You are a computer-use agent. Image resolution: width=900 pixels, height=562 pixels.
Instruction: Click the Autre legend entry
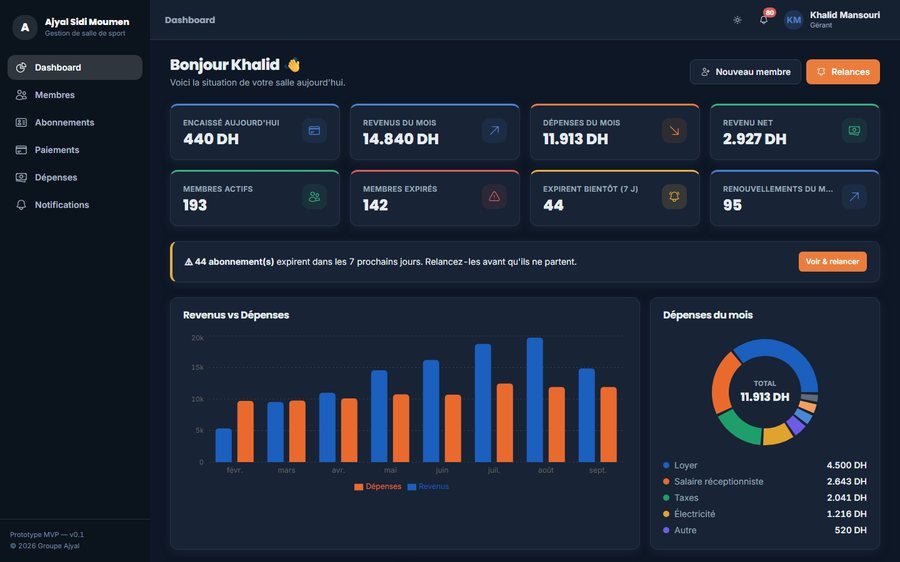[765, 530]
